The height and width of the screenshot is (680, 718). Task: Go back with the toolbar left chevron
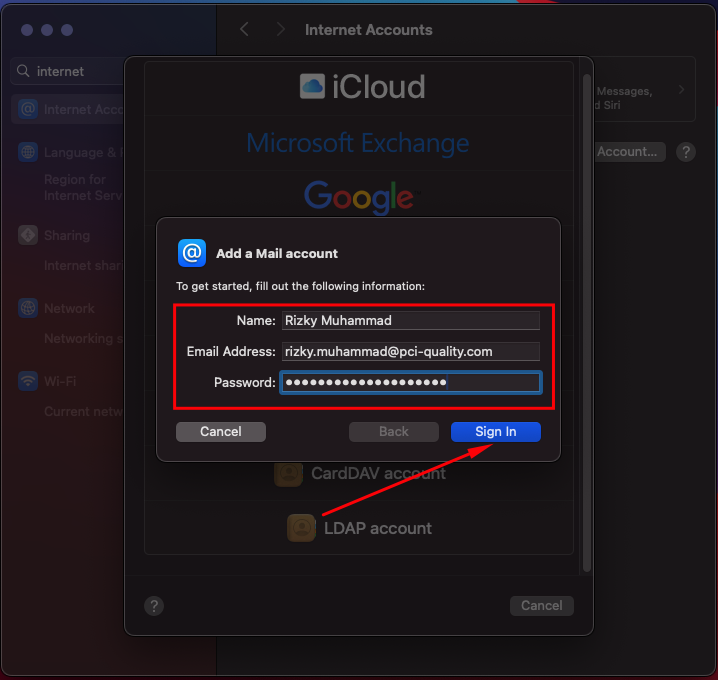click(x=245, y=30)
